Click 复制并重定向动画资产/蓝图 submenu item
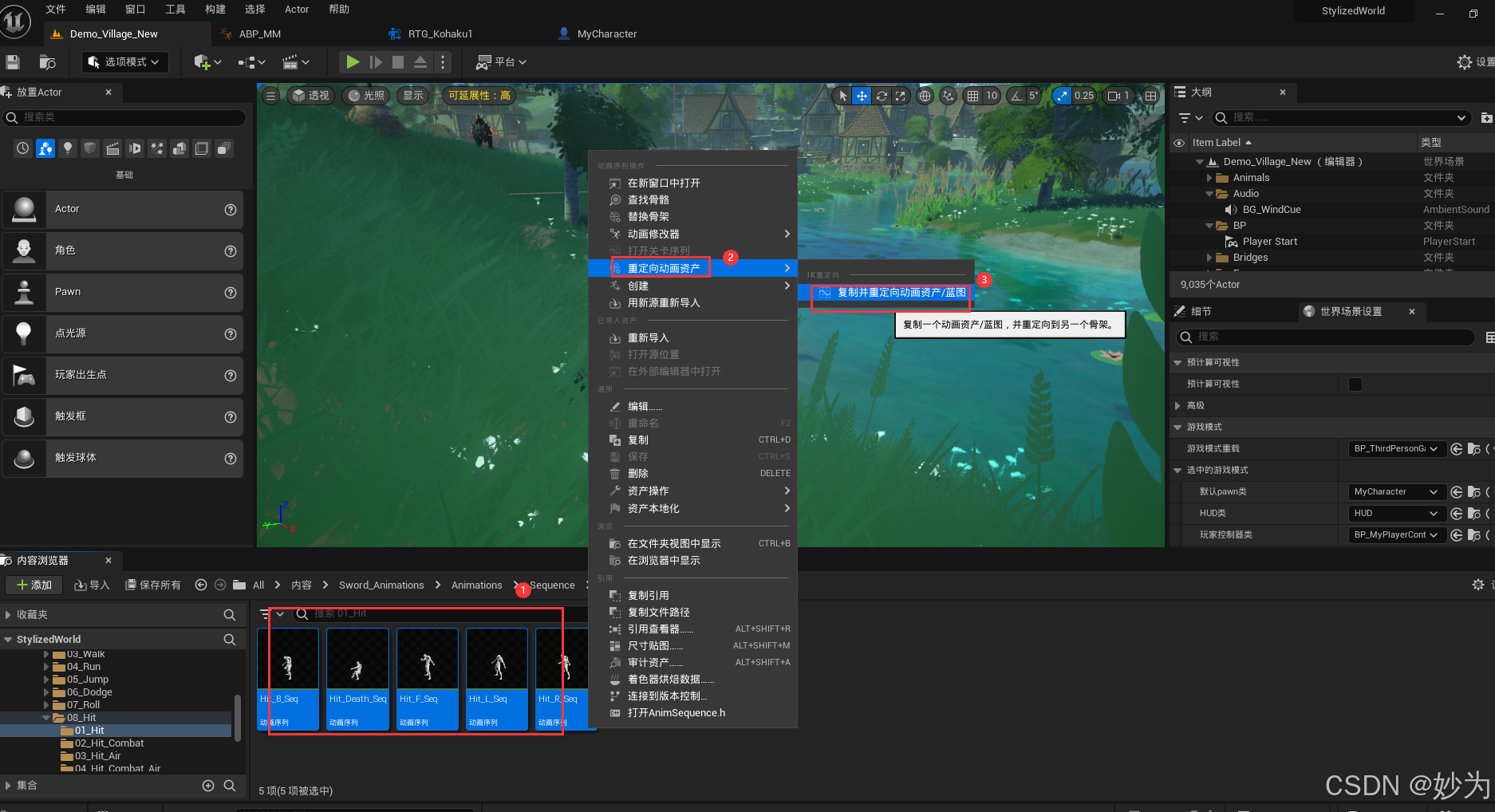1495x812 pixels. [886, 293]
